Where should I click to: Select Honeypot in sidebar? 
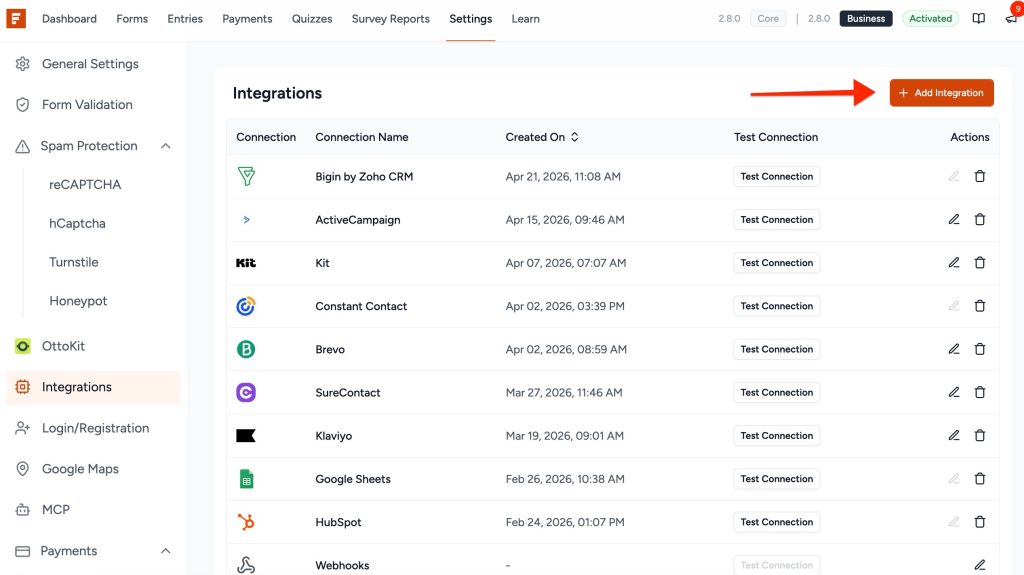(x=78, y=301)
